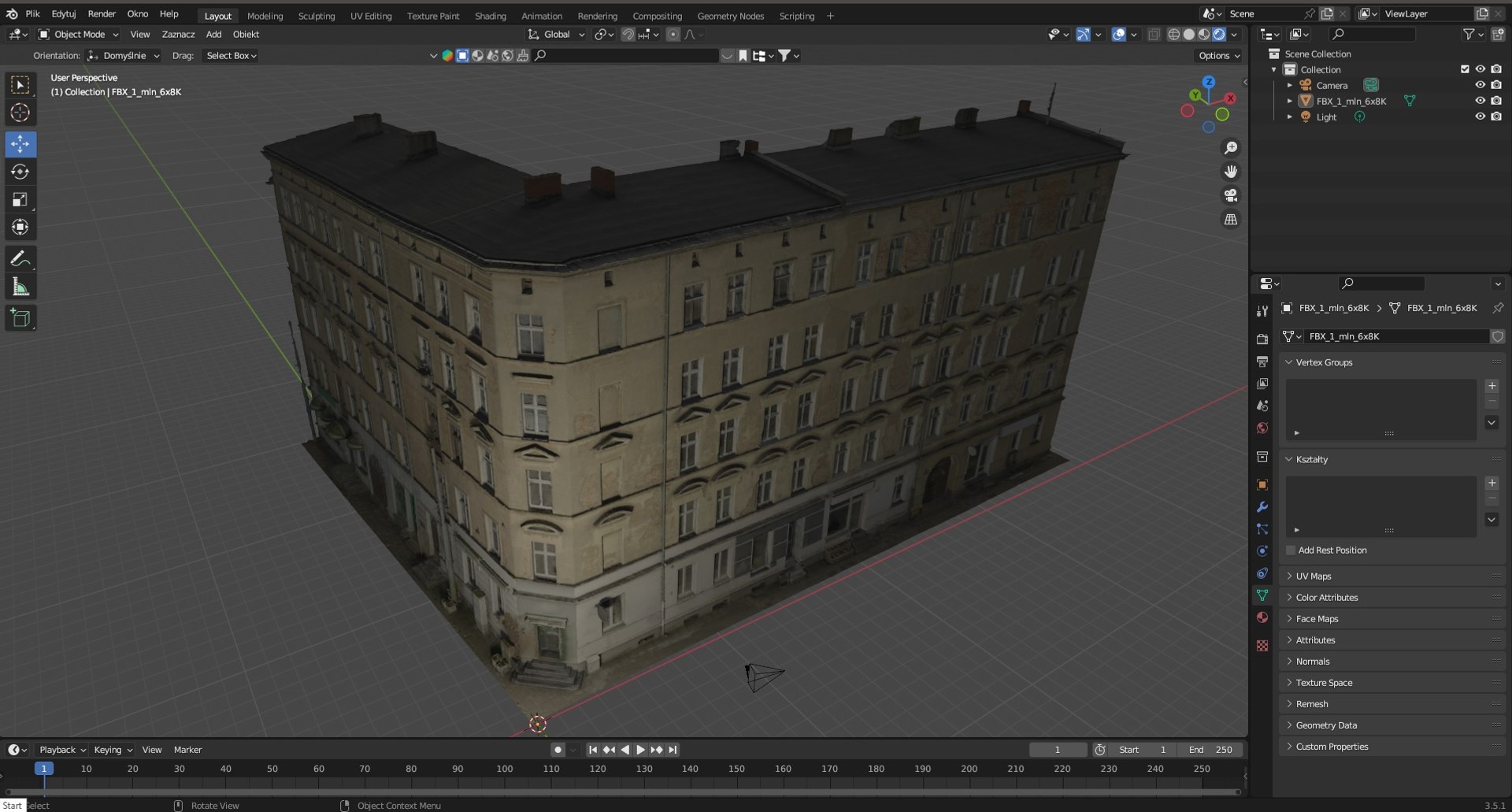Add a new vertex group with plus
Image resolution: width=1512 pixels, height=812 pixels.
coord(1492,386)
